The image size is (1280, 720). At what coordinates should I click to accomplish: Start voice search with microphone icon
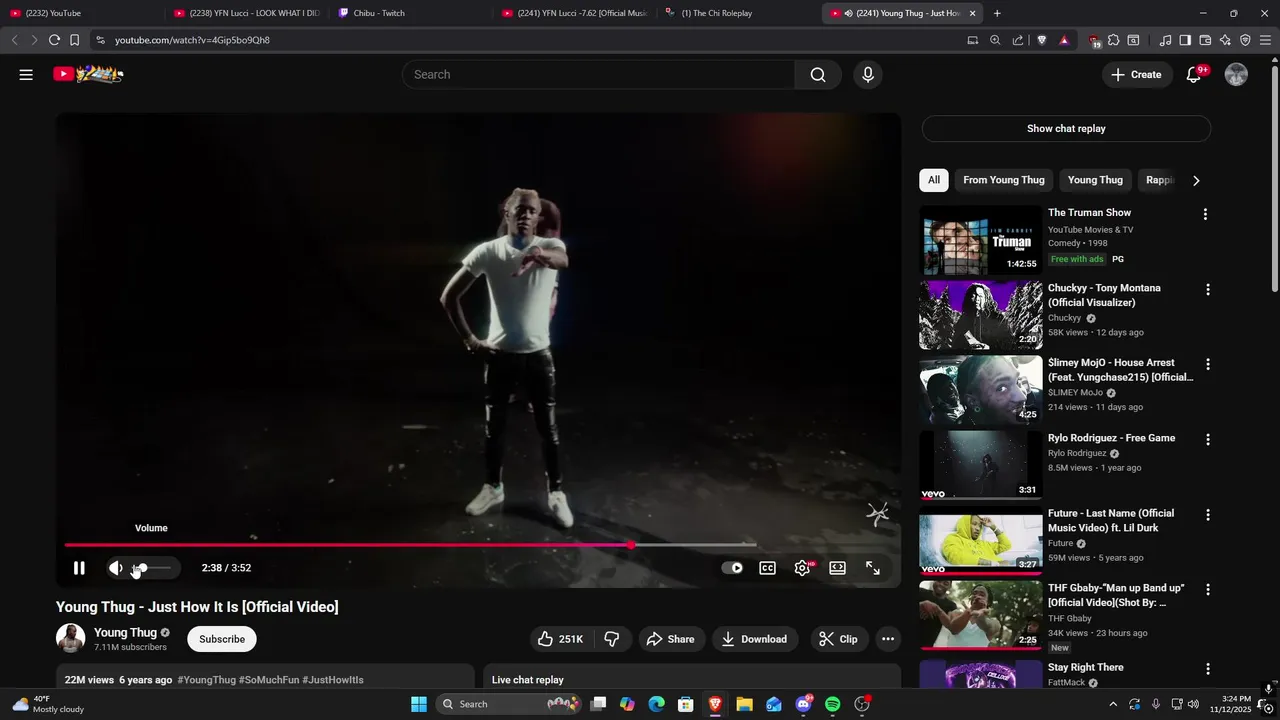click(x=868, y=75)
